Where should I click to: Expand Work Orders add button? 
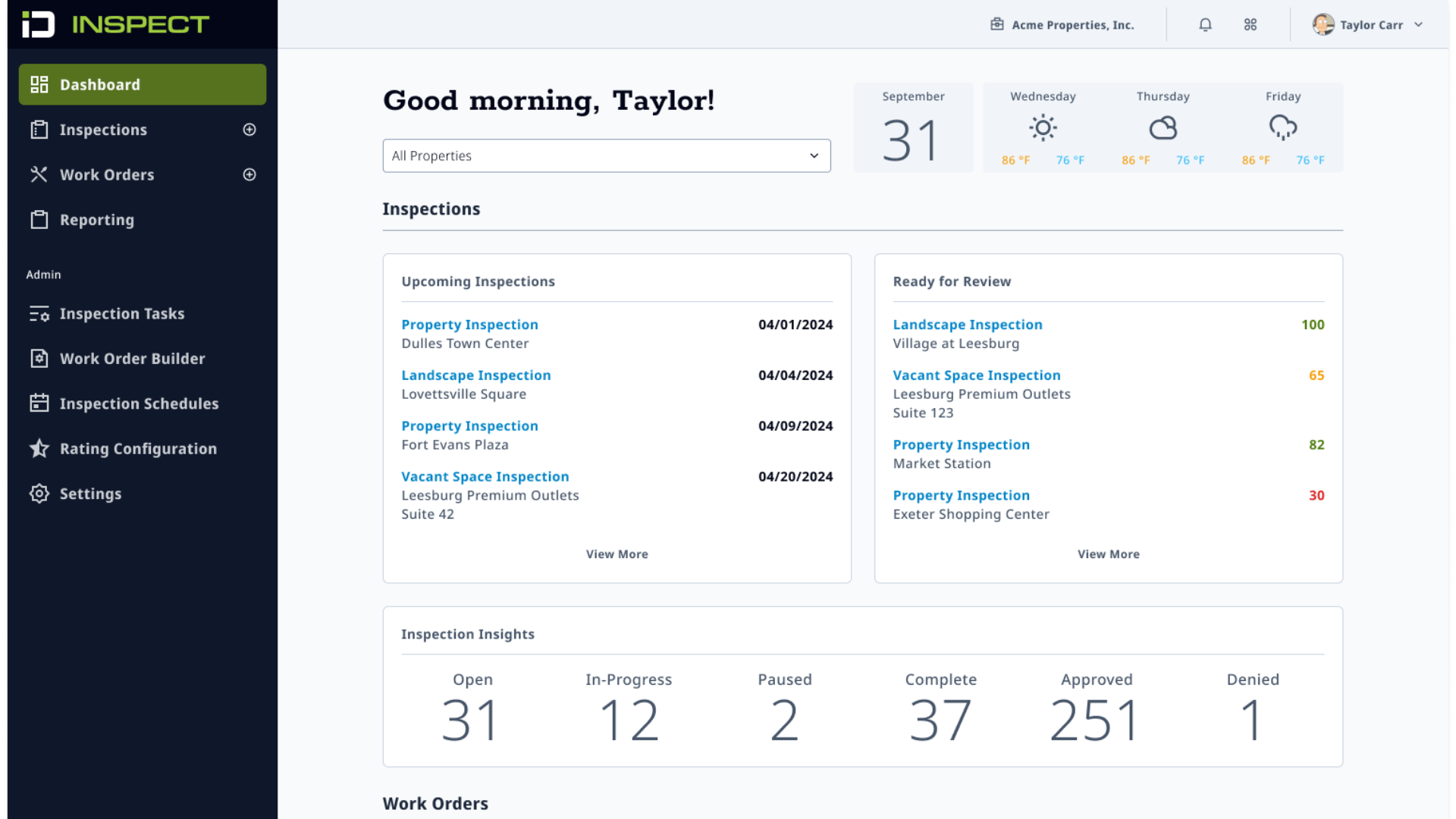tap(250, 173)
